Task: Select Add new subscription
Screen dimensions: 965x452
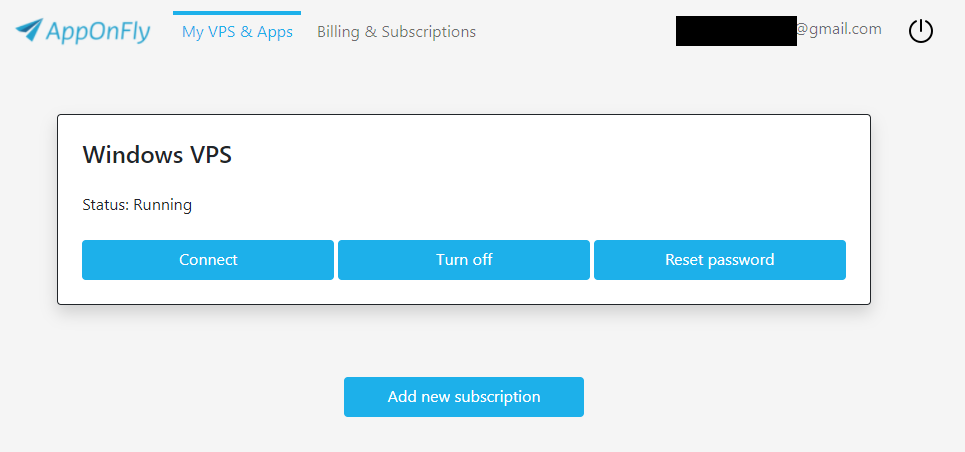Action: 463,397
